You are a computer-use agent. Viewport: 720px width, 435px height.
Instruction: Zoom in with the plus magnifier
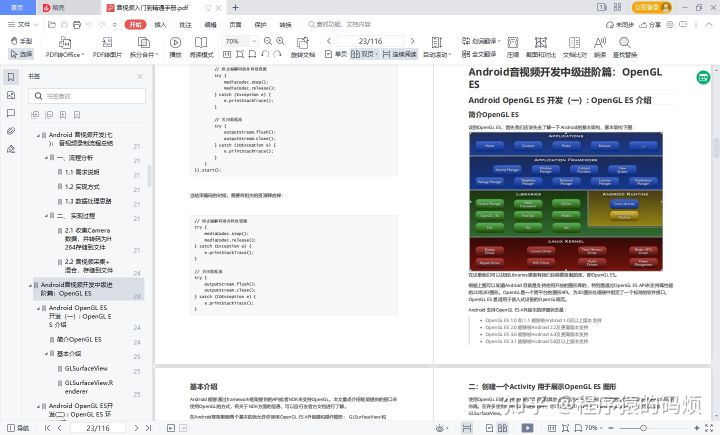[281, 41]
